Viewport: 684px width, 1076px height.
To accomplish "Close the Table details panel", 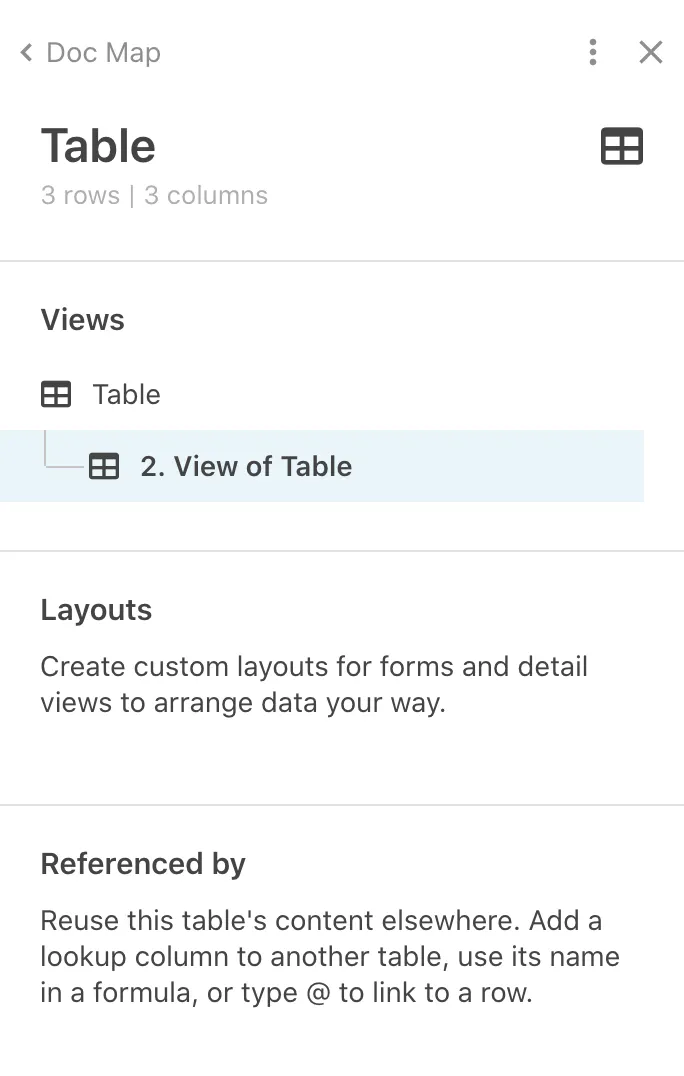I will click(x=651, y=52).
